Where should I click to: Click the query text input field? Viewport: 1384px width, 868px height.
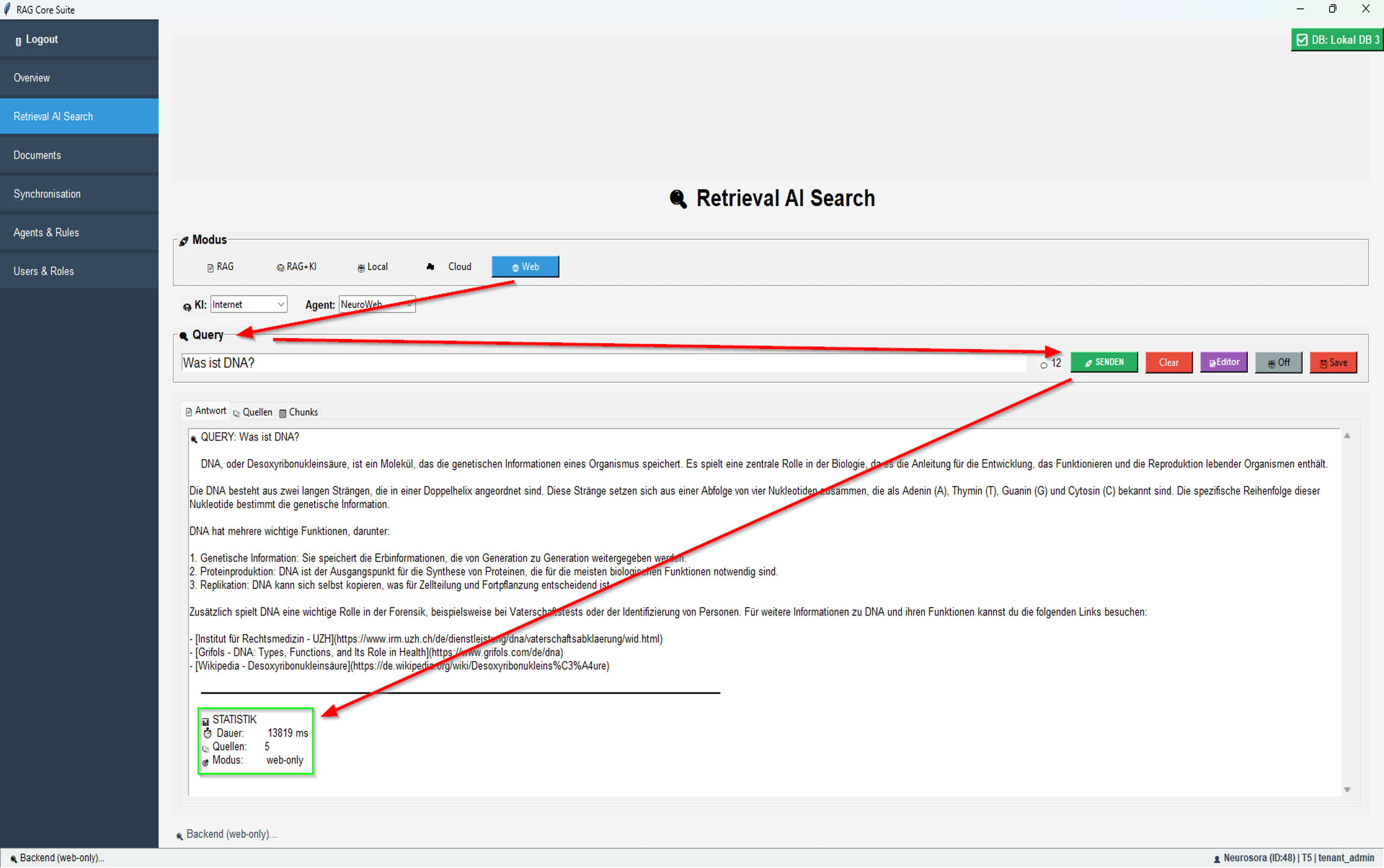tap(603, 363)
